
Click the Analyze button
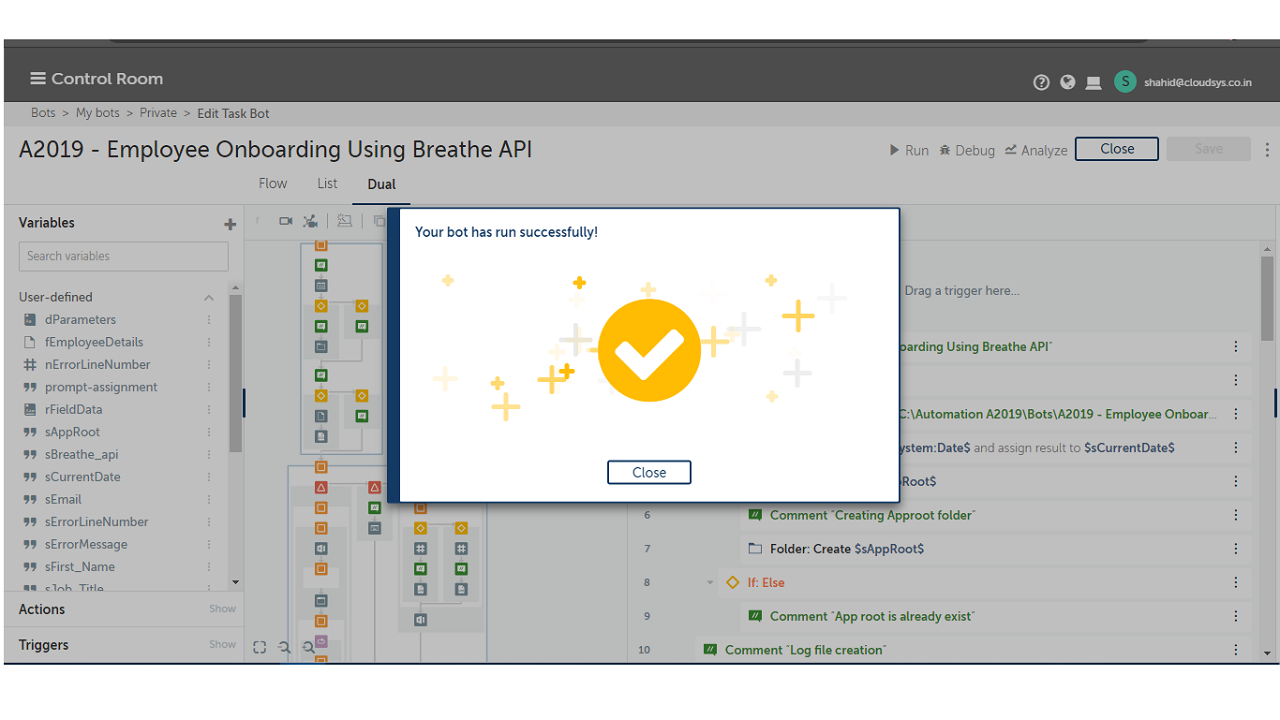[x=1036, y=150]
